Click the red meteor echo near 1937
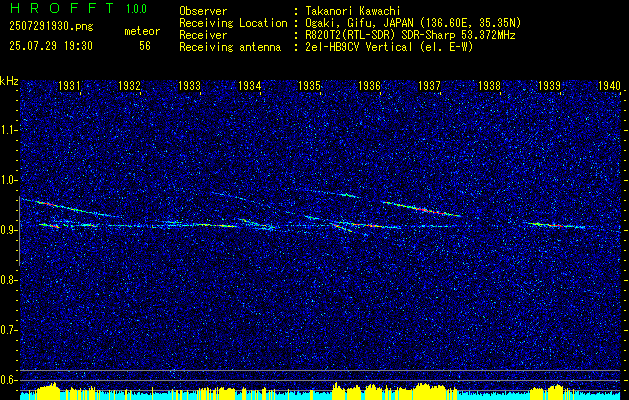 (x=422, y=209)
